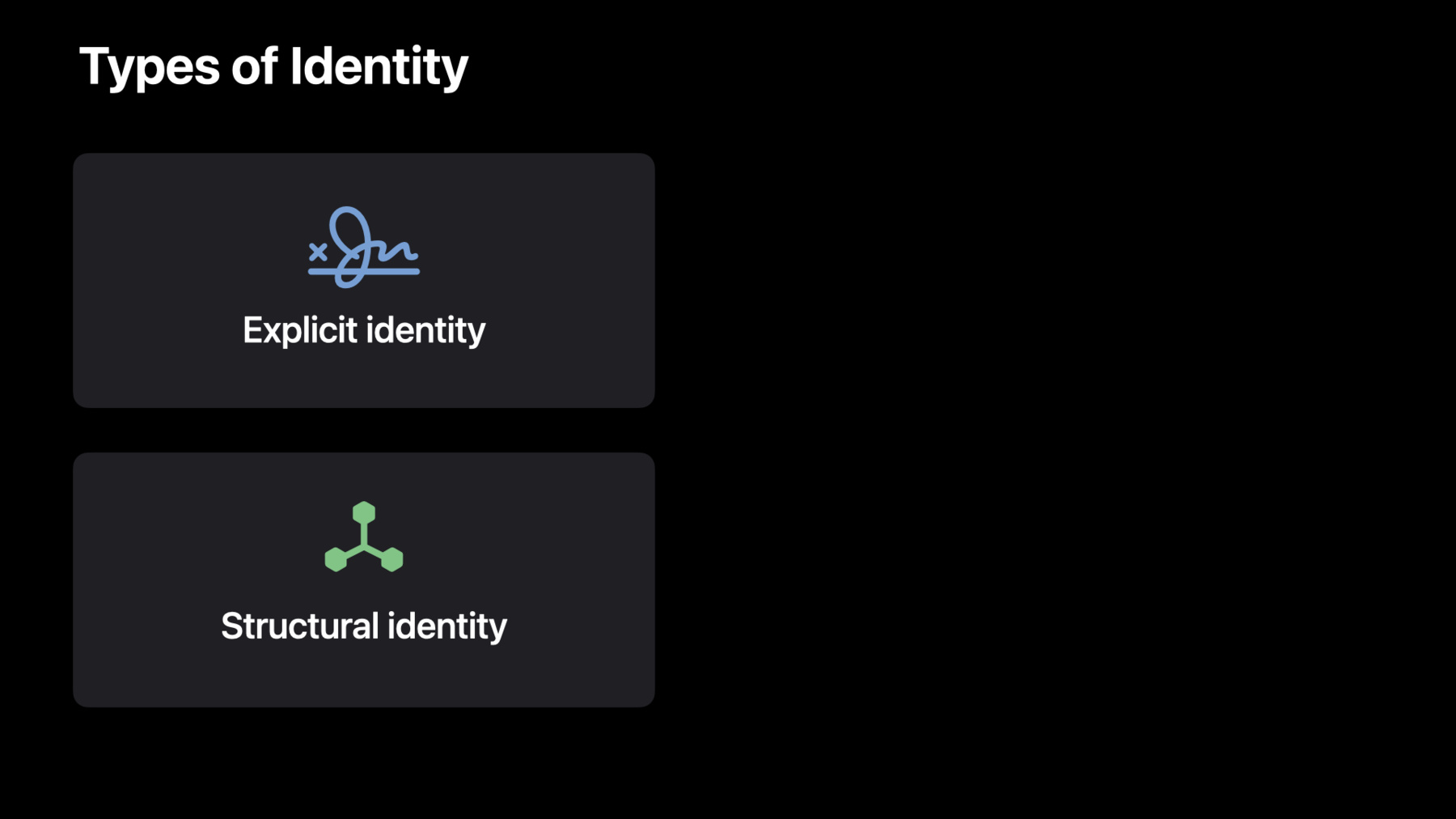
Task: Click the green hexagon network icon
Action: 363,537
